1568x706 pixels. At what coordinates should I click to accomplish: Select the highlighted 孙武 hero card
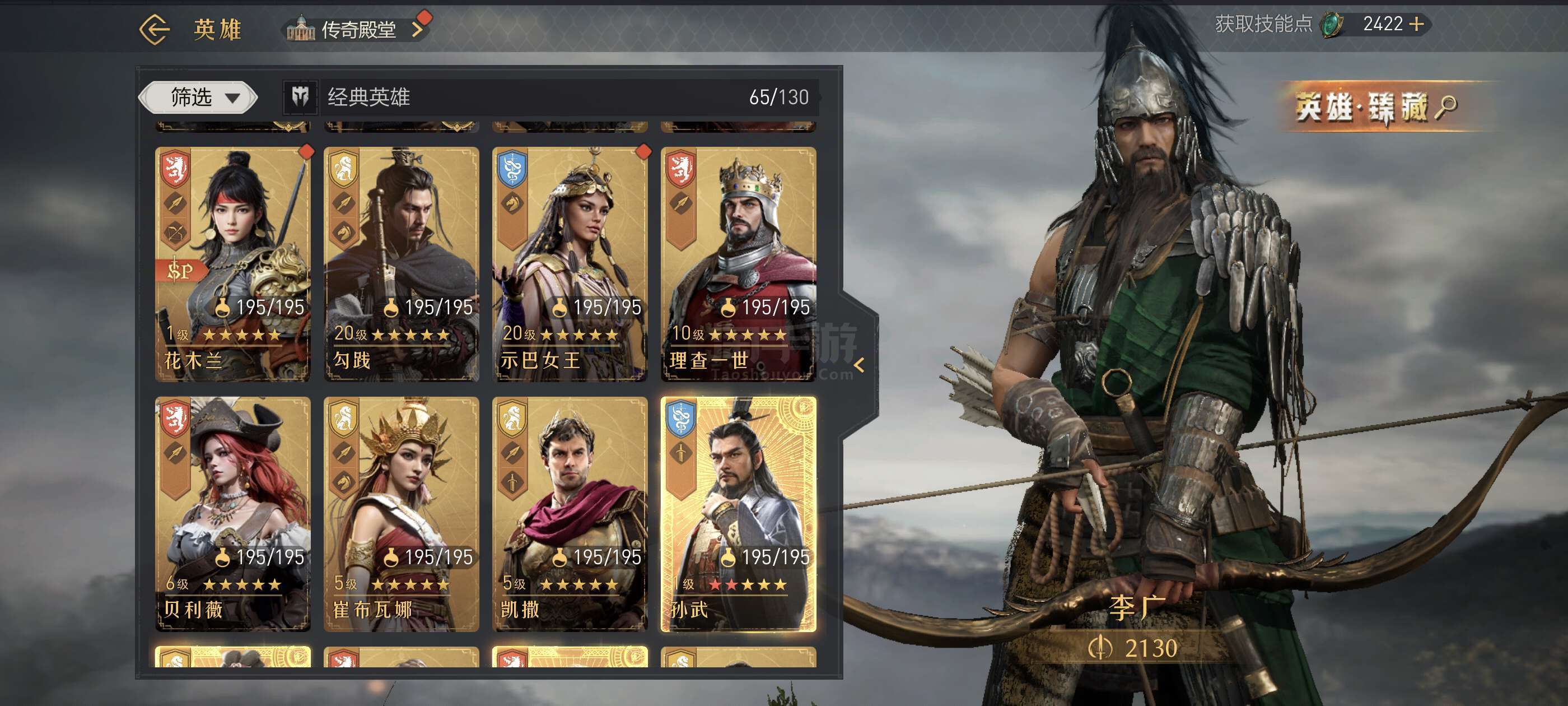pos(738,513)
